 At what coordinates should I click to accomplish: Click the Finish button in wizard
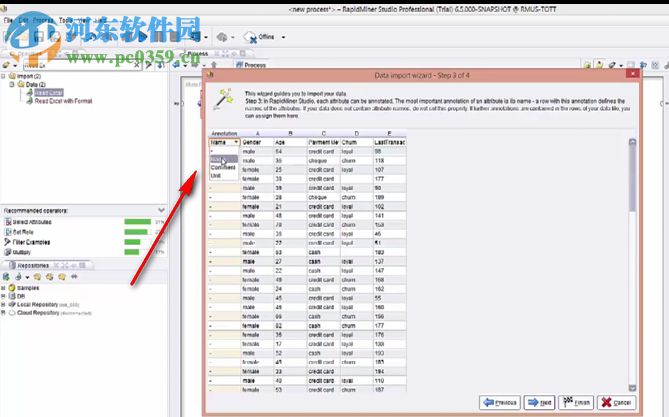[x=576, y=402]
